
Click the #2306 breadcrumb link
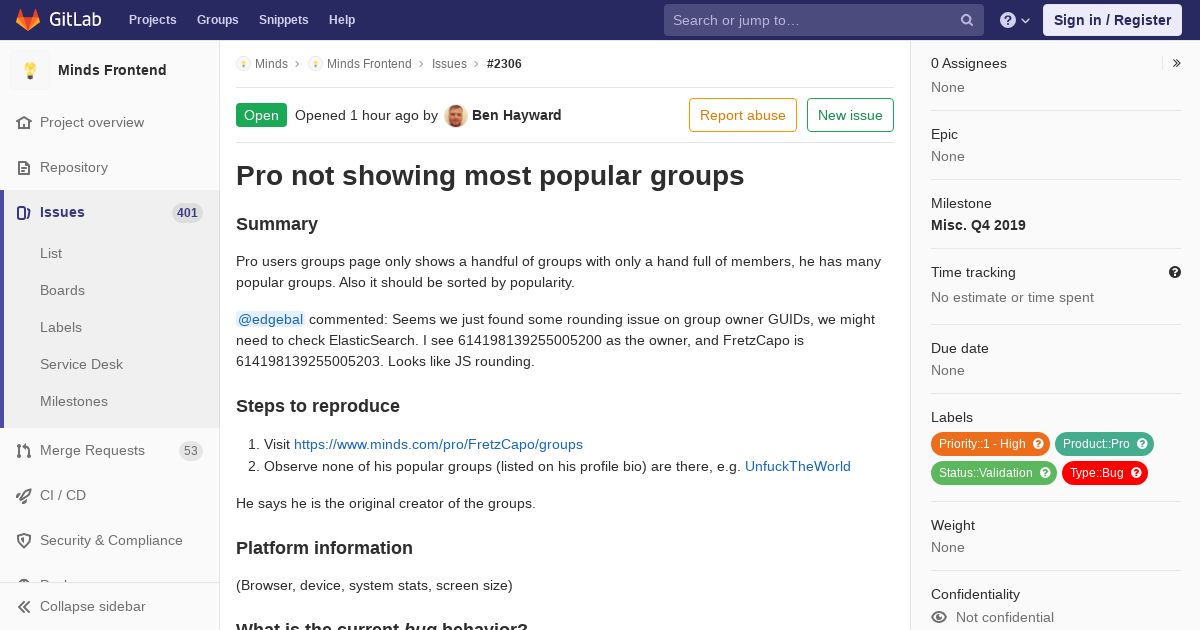tap(504, 64)
